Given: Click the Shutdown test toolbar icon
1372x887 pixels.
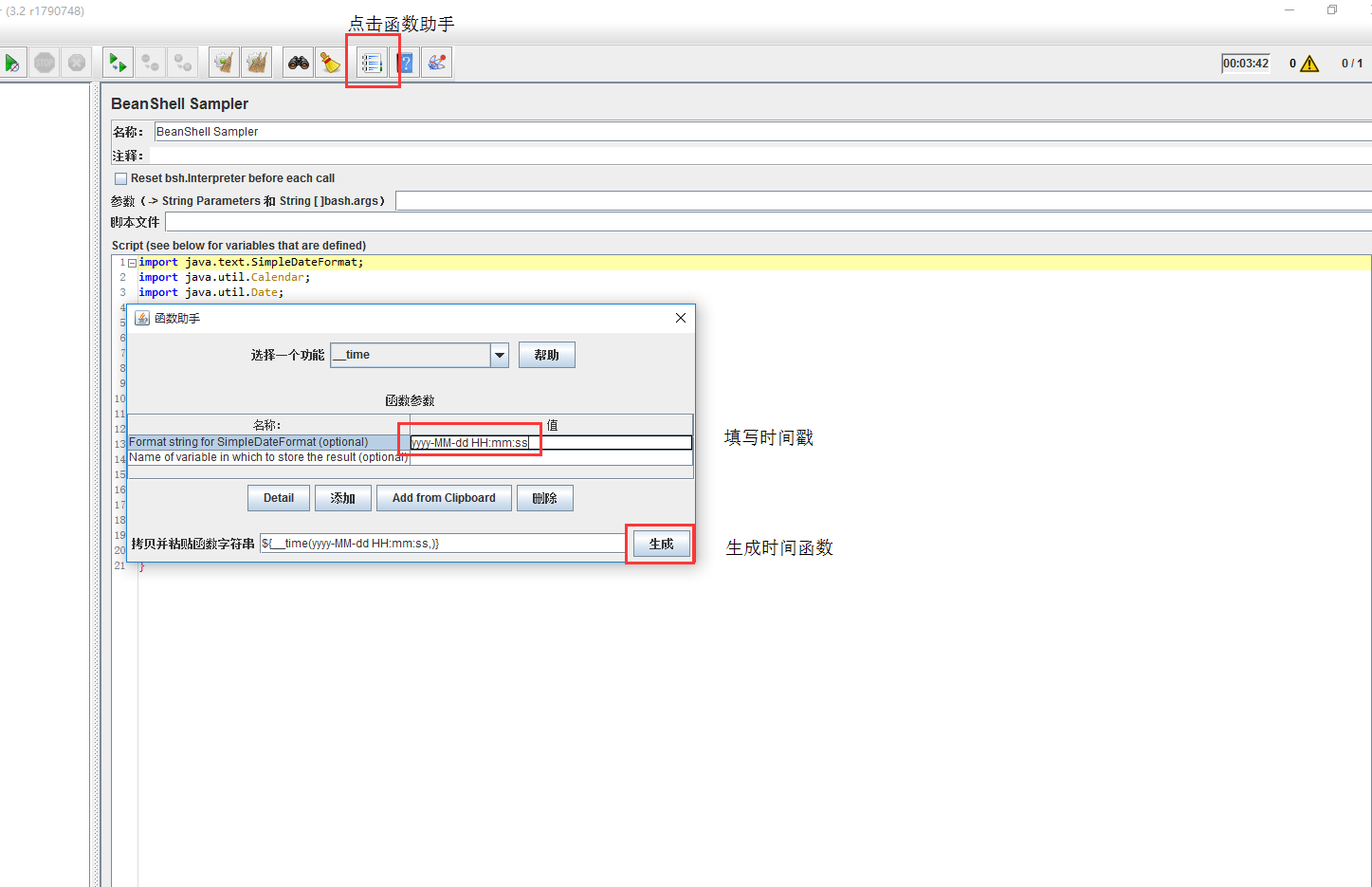Looking at the screenshot, I should (x=77, y=63).
